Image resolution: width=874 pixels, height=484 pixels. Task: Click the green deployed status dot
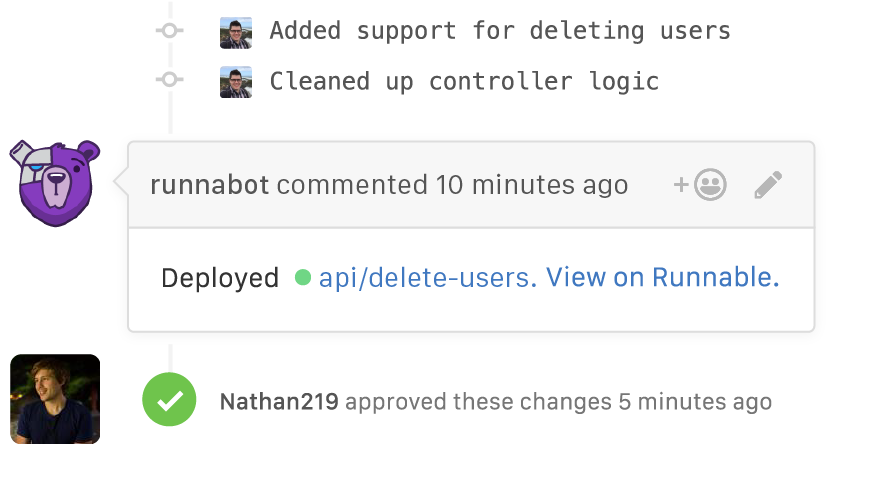click(x=303, y=277)
